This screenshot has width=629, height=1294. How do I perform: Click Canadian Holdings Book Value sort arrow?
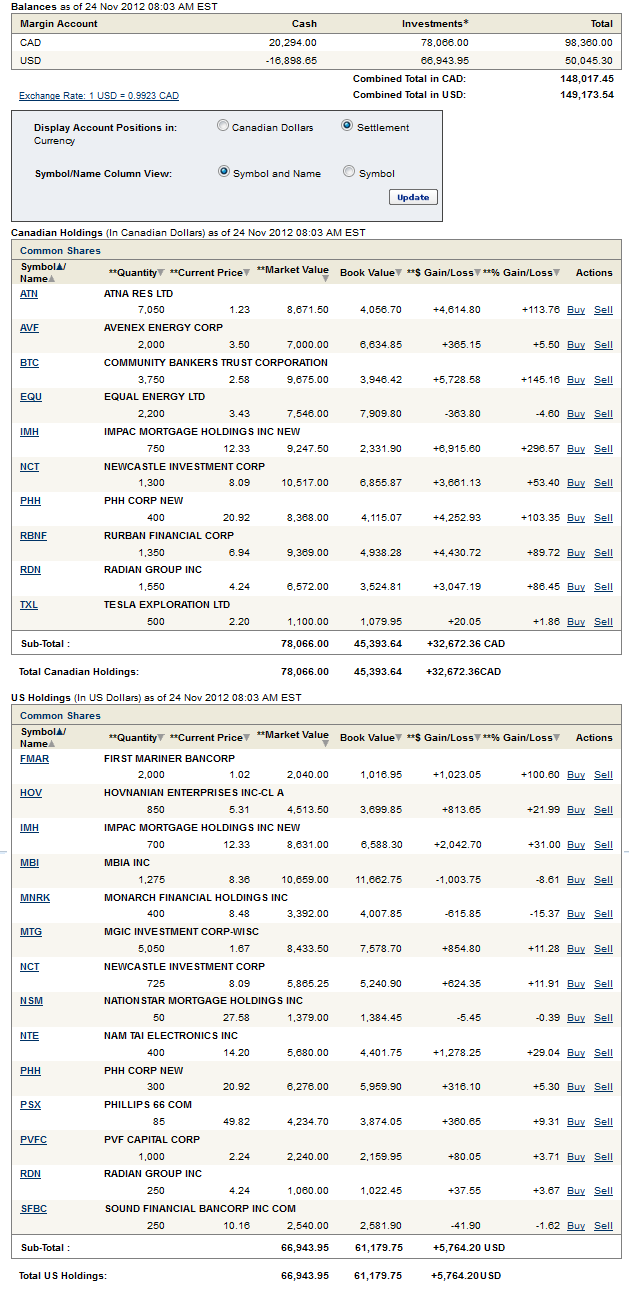pos(399,273)
